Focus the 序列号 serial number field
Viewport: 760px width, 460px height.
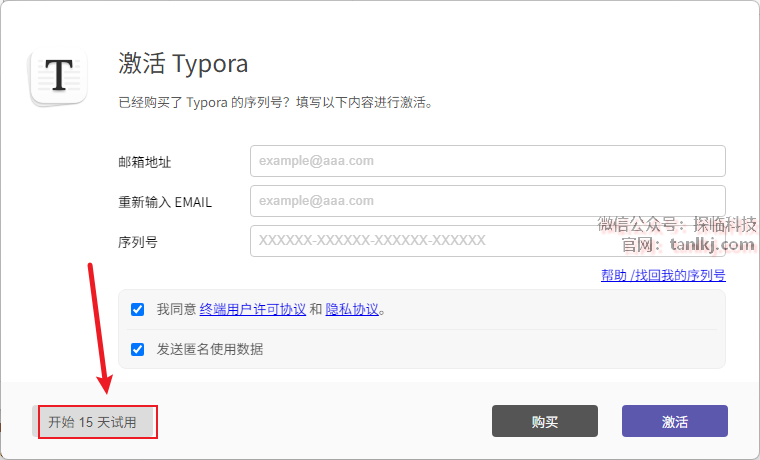[x=488, y=241]
